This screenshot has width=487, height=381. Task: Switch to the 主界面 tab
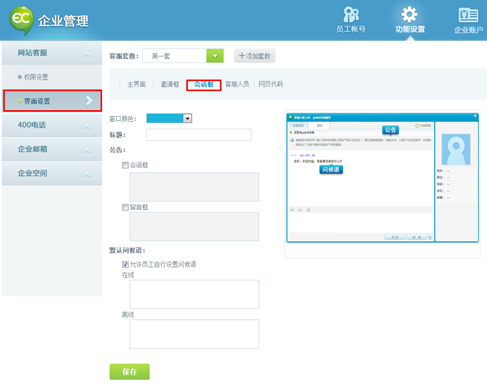click(137, 84)
